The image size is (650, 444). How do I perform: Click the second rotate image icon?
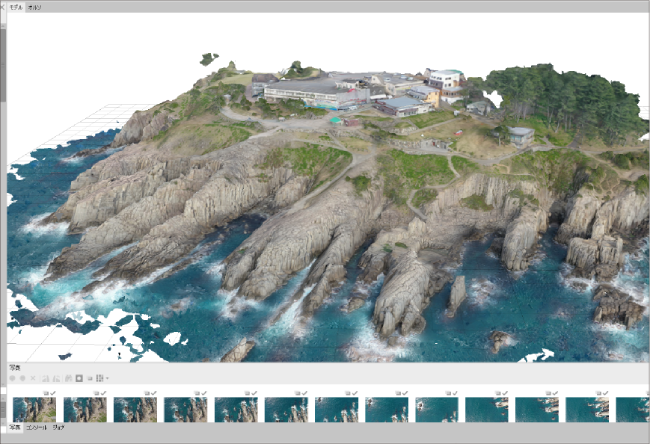pos(55,378)
